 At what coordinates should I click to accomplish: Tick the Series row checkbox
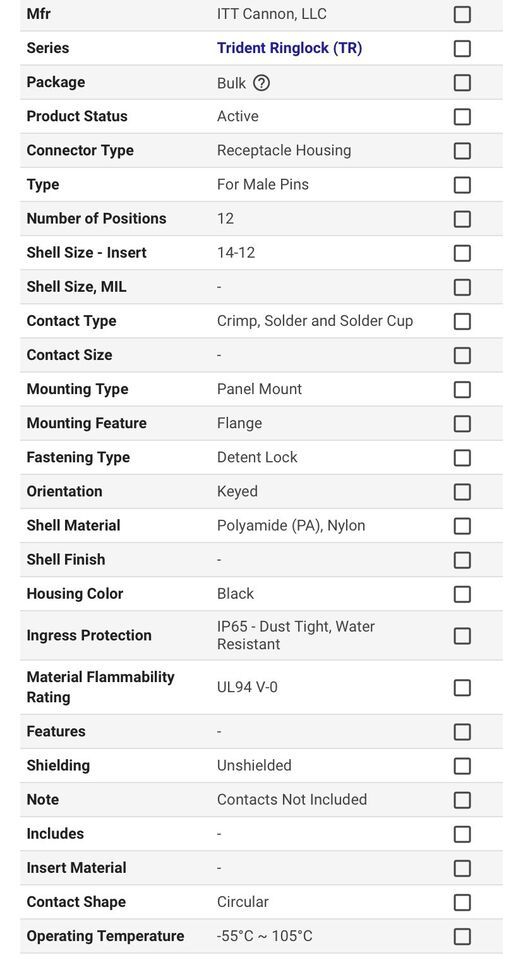click(462, 48)
